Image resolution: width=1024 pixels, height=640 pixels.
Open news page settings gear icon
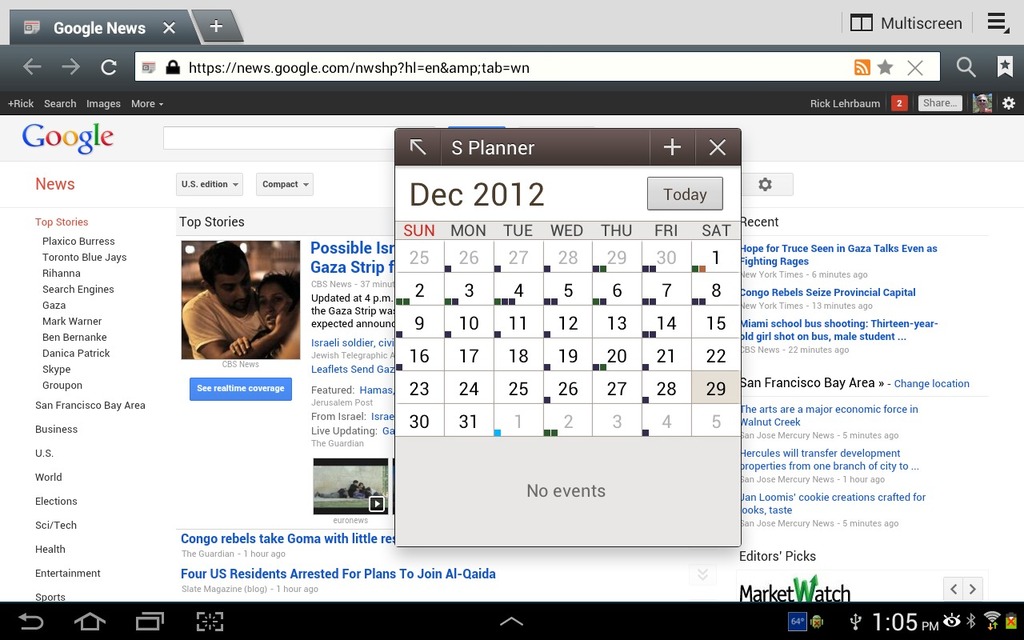[x=765, y=185]
